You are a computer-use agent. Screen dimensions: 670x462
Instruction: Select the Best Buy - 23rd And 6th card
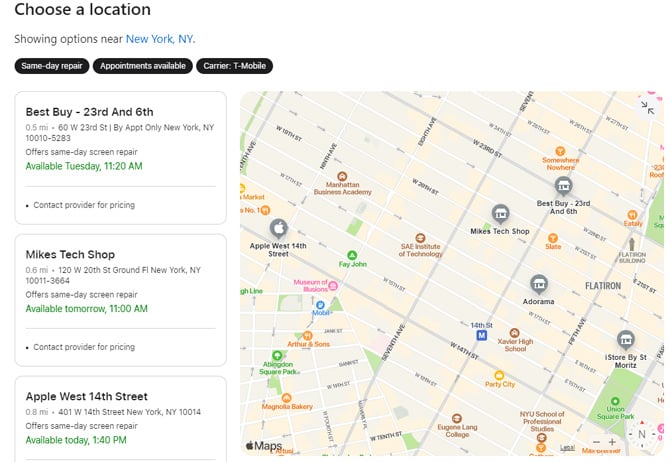coord(120,158)
